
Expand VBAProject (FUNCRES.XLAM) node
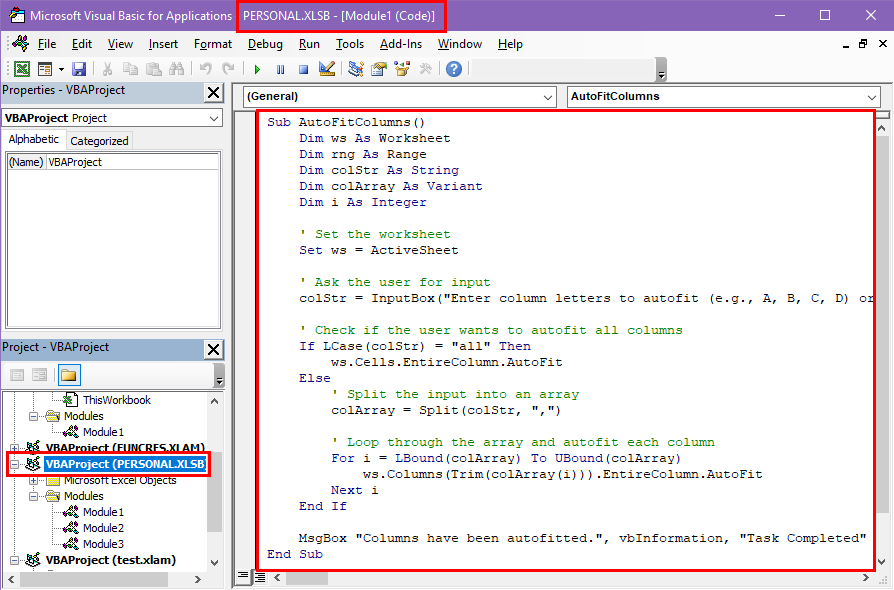pos(14,449)
